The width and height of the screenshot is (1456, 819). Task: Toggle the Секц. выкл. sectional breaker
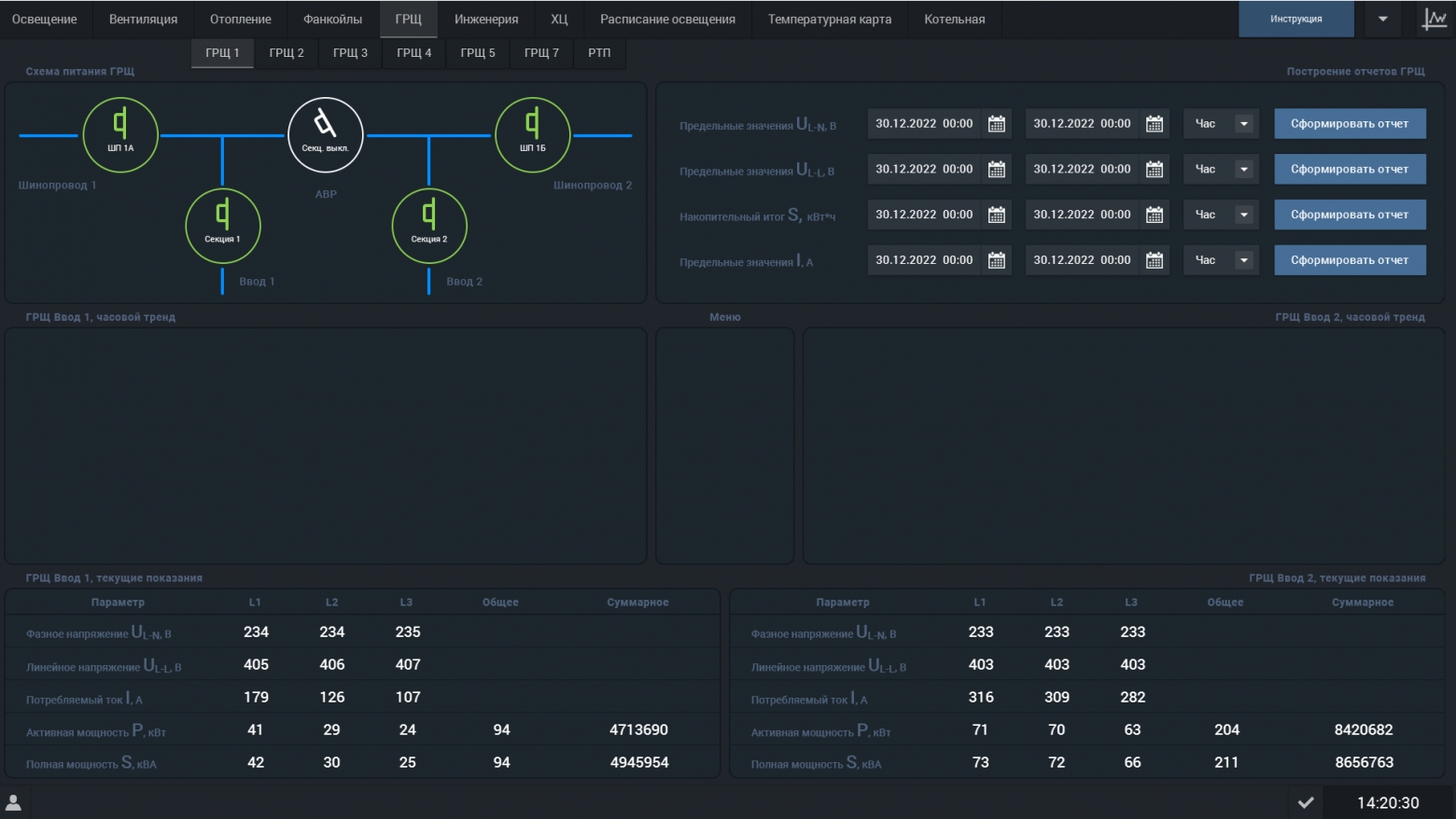pos(326,135)
